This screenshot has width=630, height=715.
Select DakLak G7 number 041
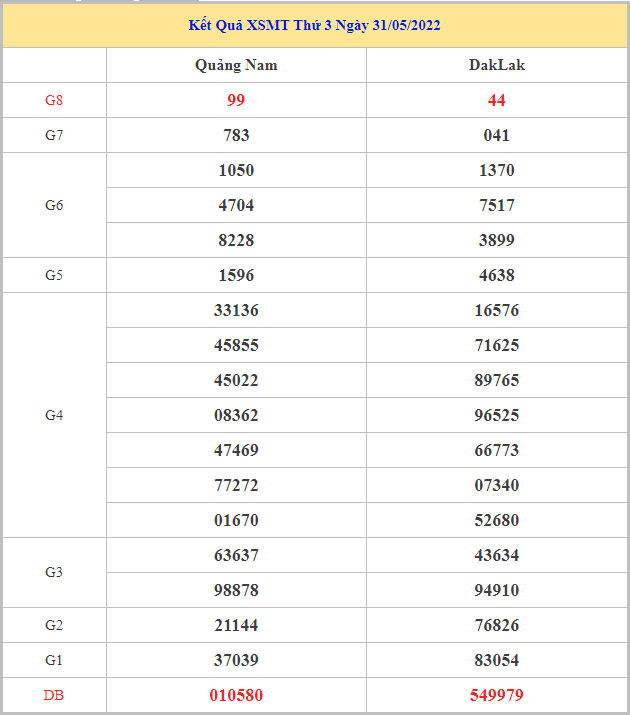pos(496,135)
